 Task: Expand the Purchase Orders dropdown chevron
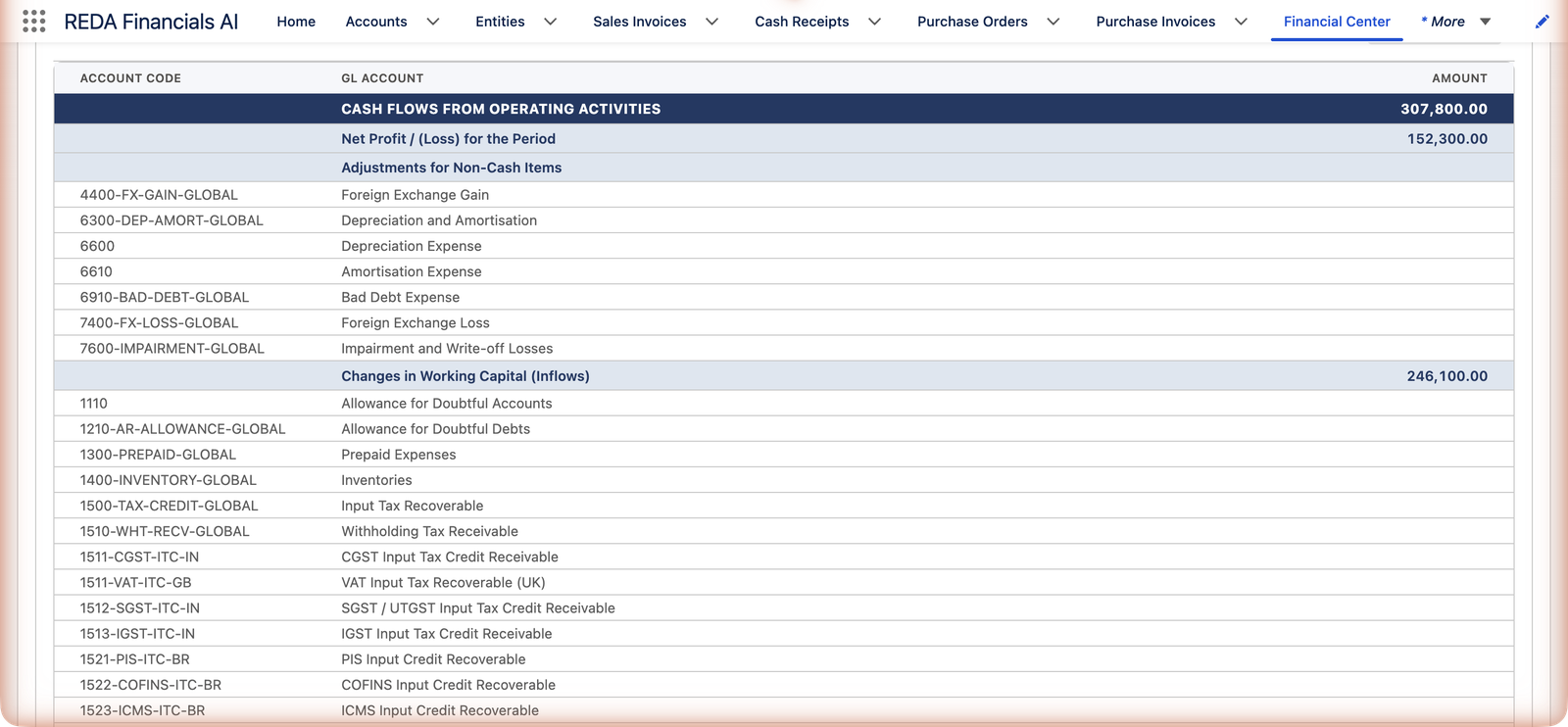coord(1053,22)
